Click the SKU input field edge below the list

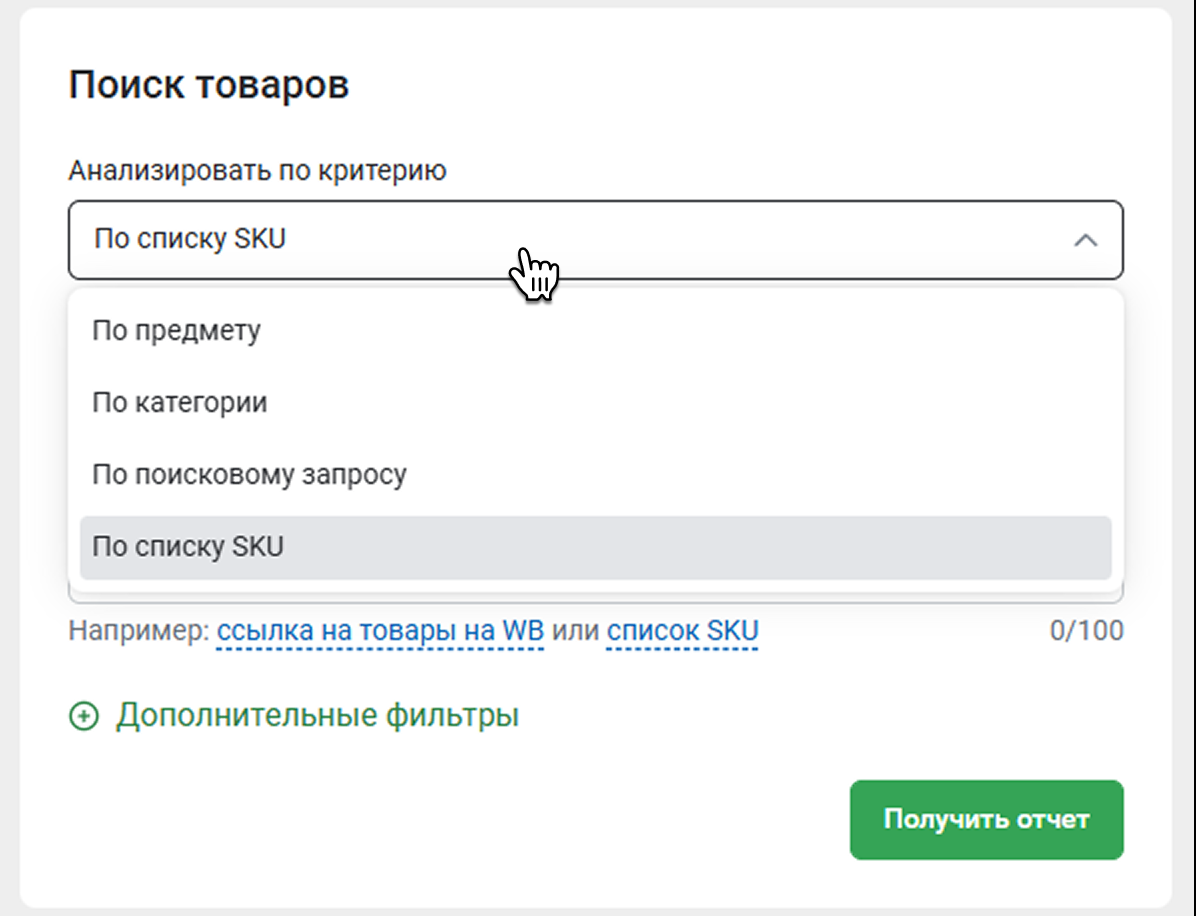[x=595, y=597]
